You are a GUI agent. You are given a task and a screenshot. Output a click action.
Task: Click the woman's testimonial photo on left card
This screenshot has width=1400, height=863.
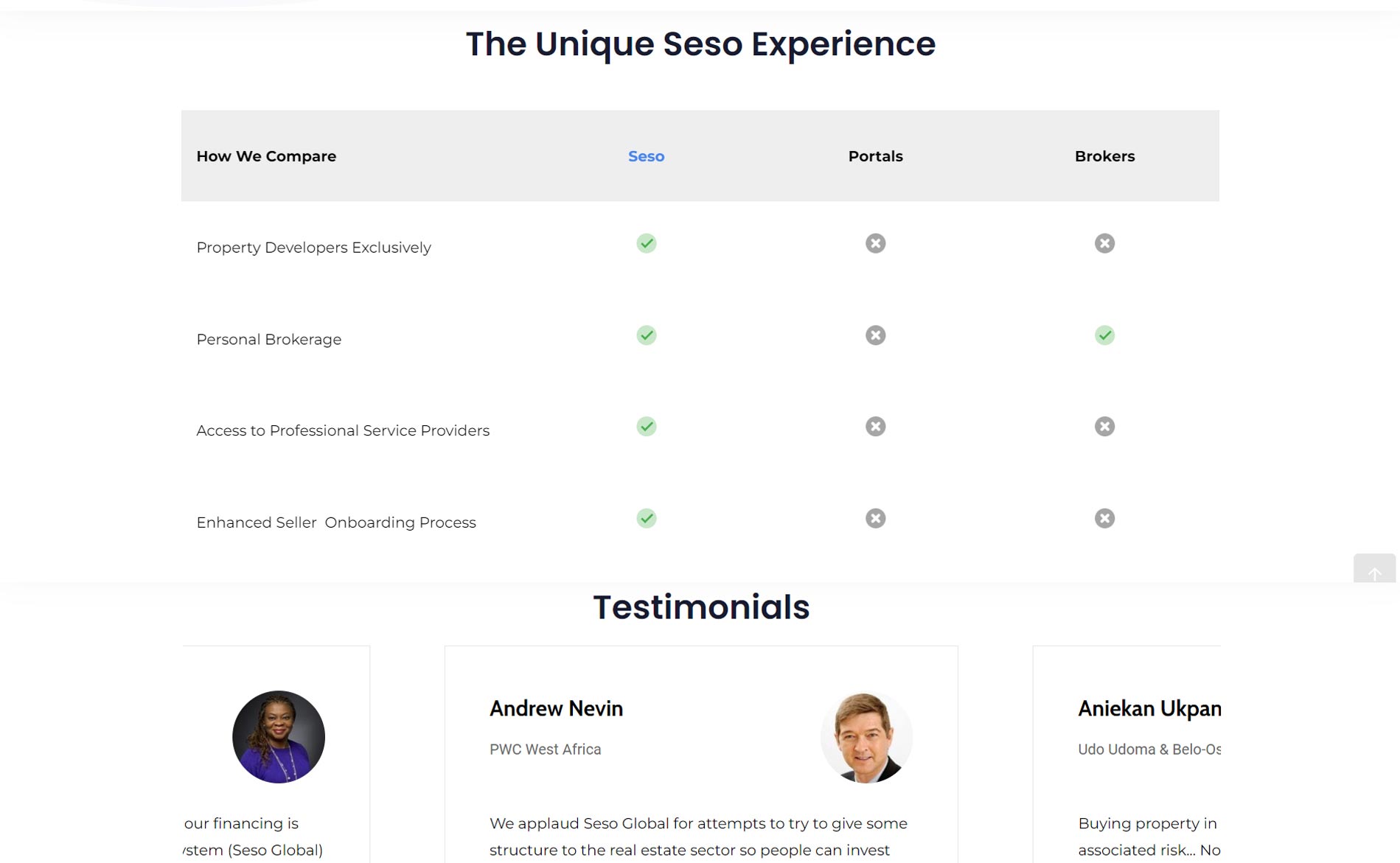point(279,737)
